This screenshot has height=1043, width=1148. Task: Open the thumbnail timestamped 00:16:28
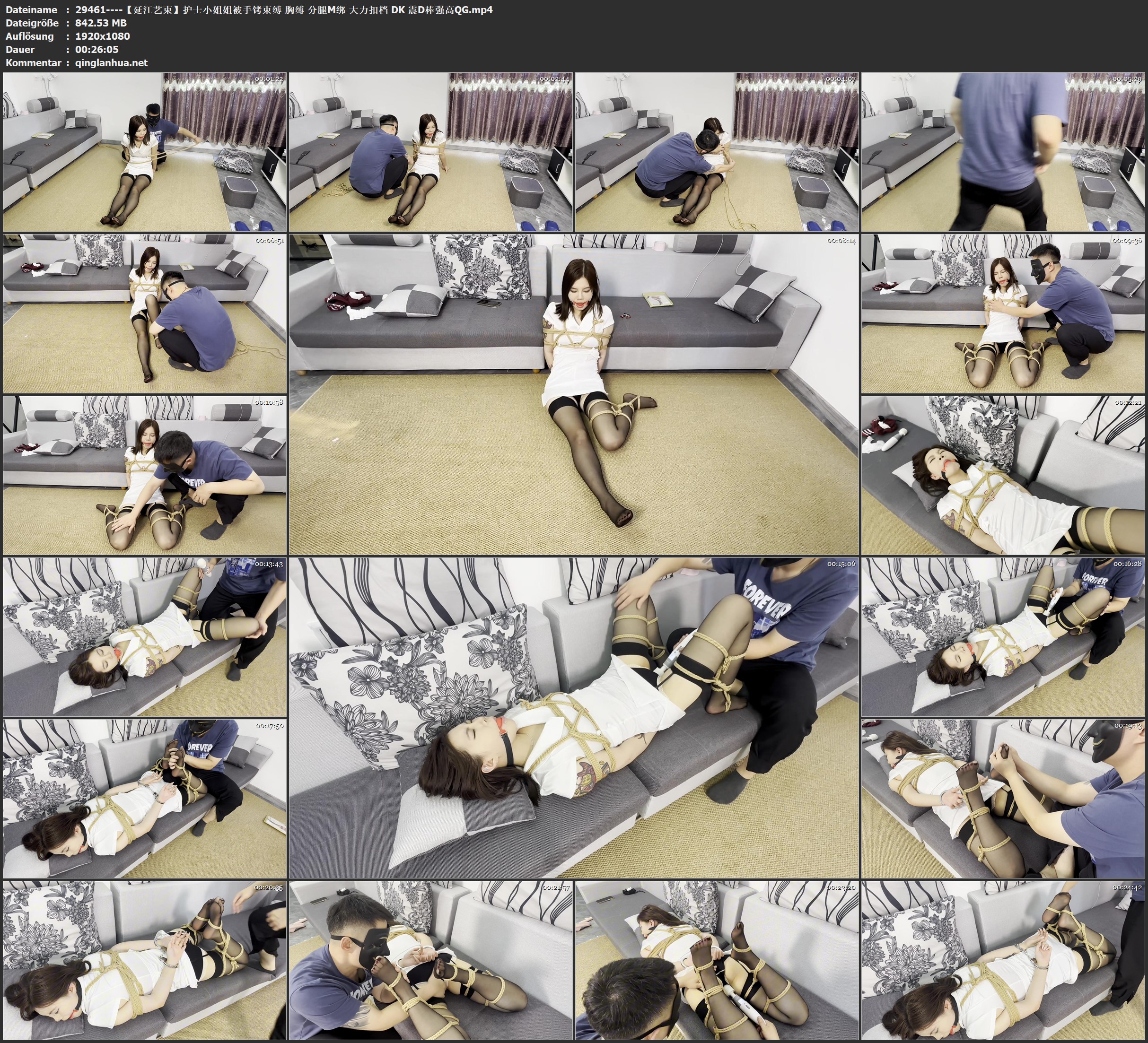coord(1003,636)
